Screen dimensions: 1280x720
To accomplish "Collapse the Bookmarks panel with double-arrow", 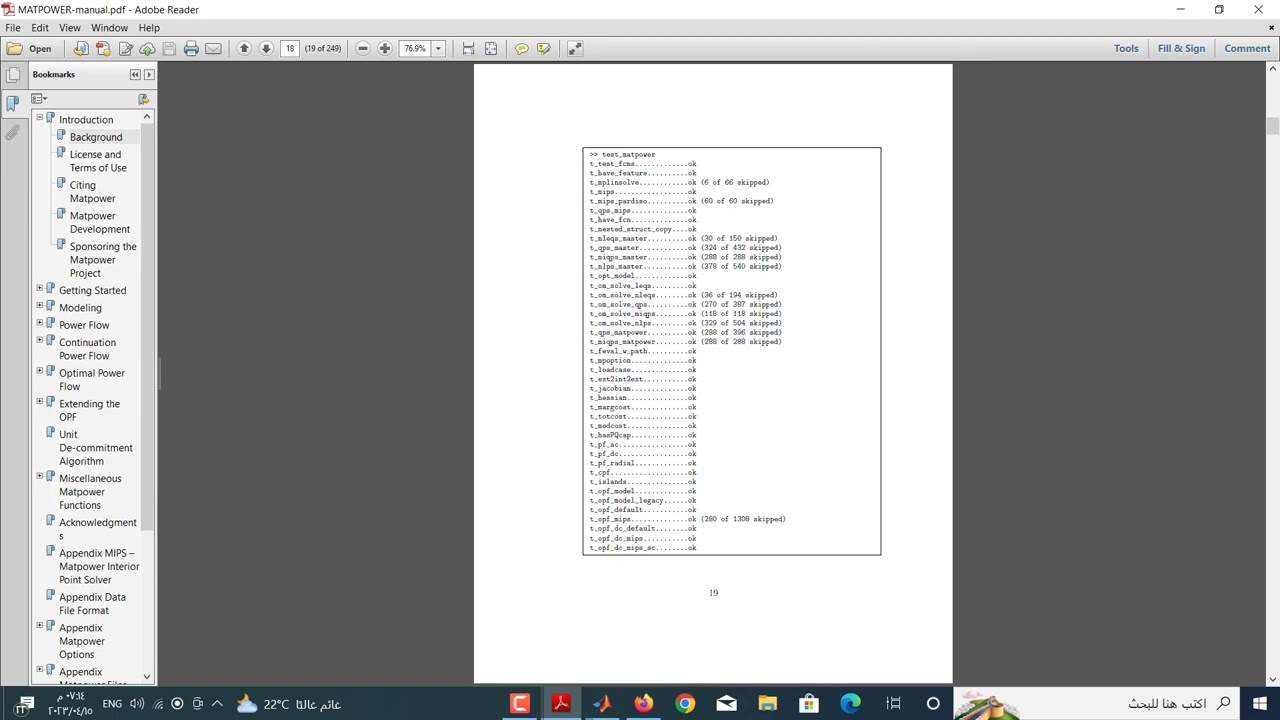I will pyautogui.click(x=135, y=75).
